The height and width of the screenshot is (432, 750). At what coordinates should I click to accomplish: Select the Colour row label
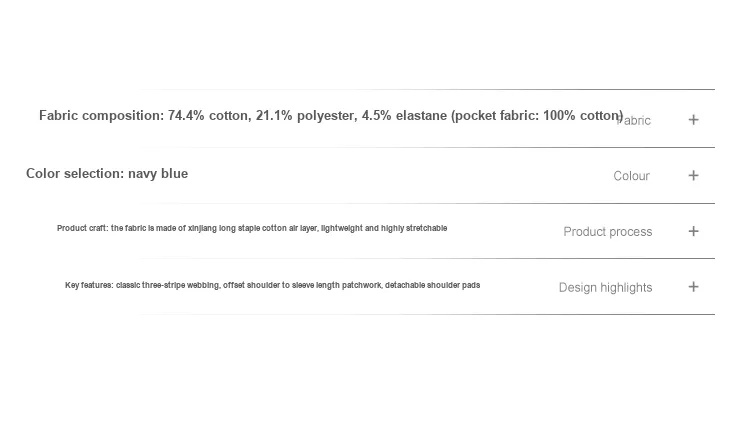click(x=631, y=176)
